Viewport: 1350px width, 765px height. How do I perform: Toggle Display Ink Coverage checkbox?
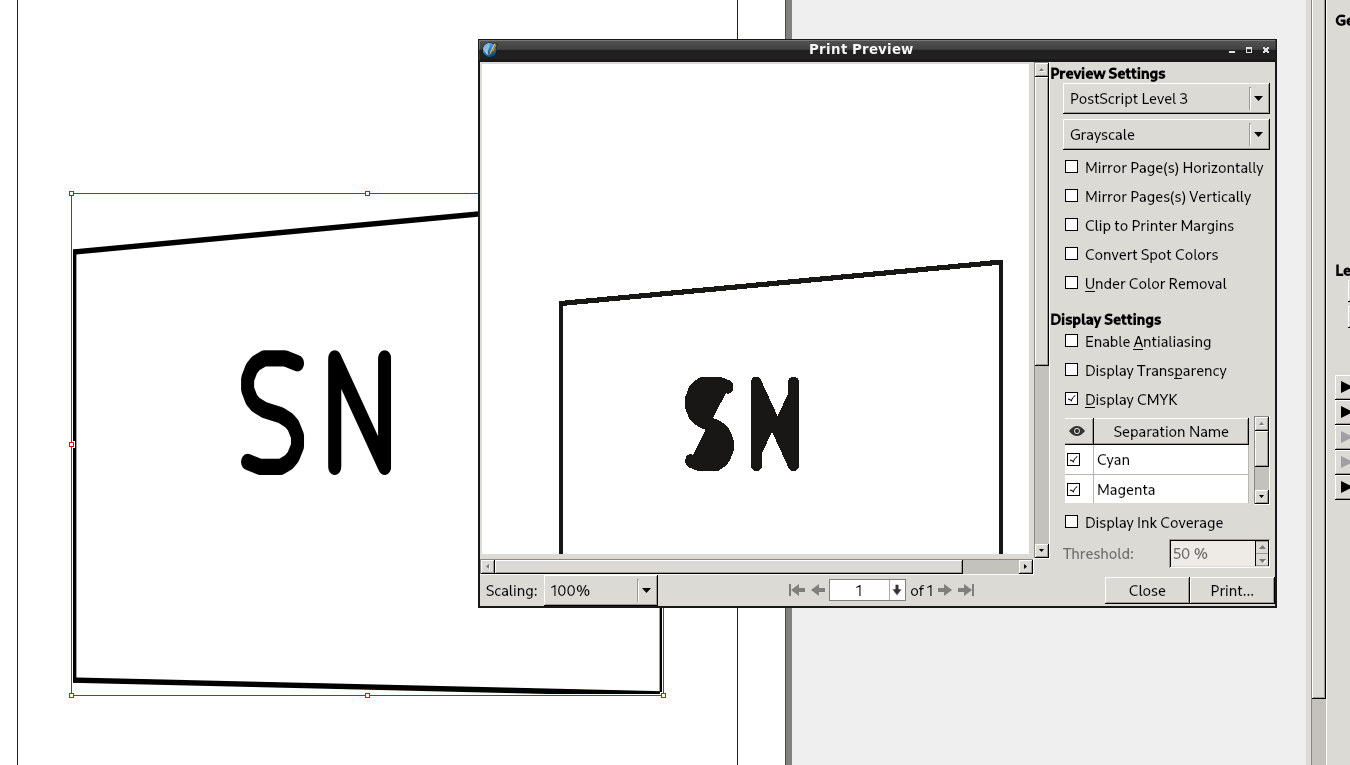[1072, 522]
